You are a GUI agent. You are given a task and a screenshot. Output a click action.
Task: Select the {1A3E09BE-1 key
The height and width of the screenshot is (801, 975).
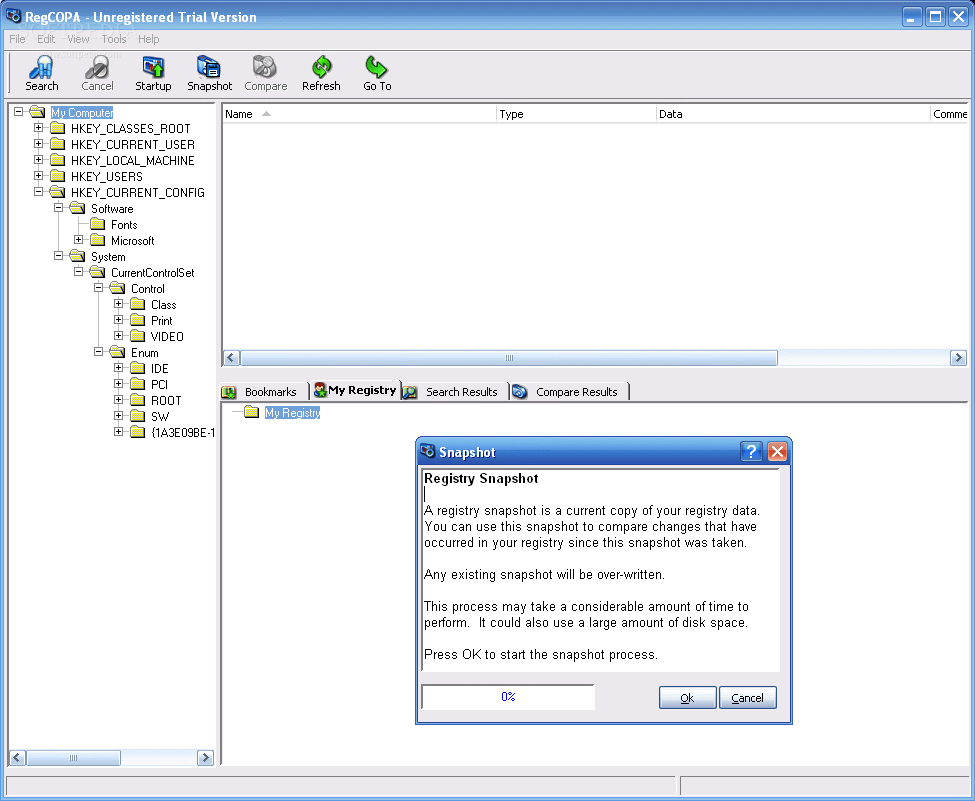pyautogui.click(x=183, y=433)
